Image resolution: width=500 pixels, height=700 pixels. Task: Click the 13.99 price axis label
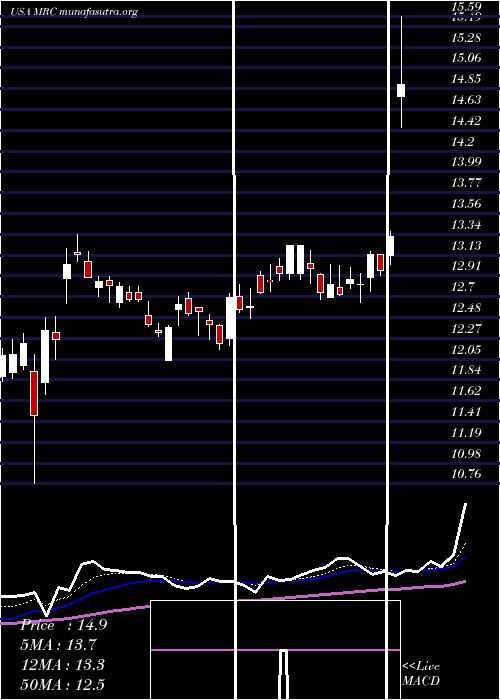click(x=466, y=162)
